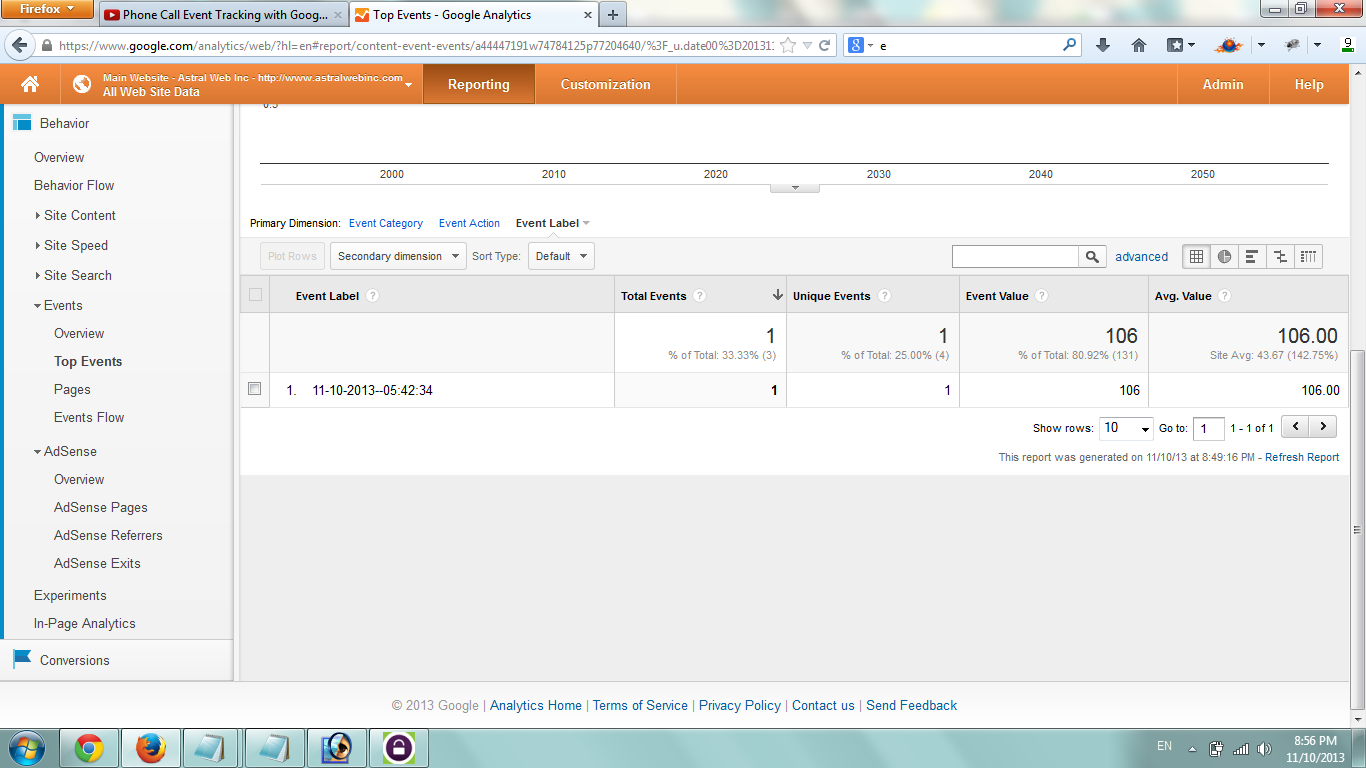Collapse the chart with the arrow handle

(x=795, y=187)
